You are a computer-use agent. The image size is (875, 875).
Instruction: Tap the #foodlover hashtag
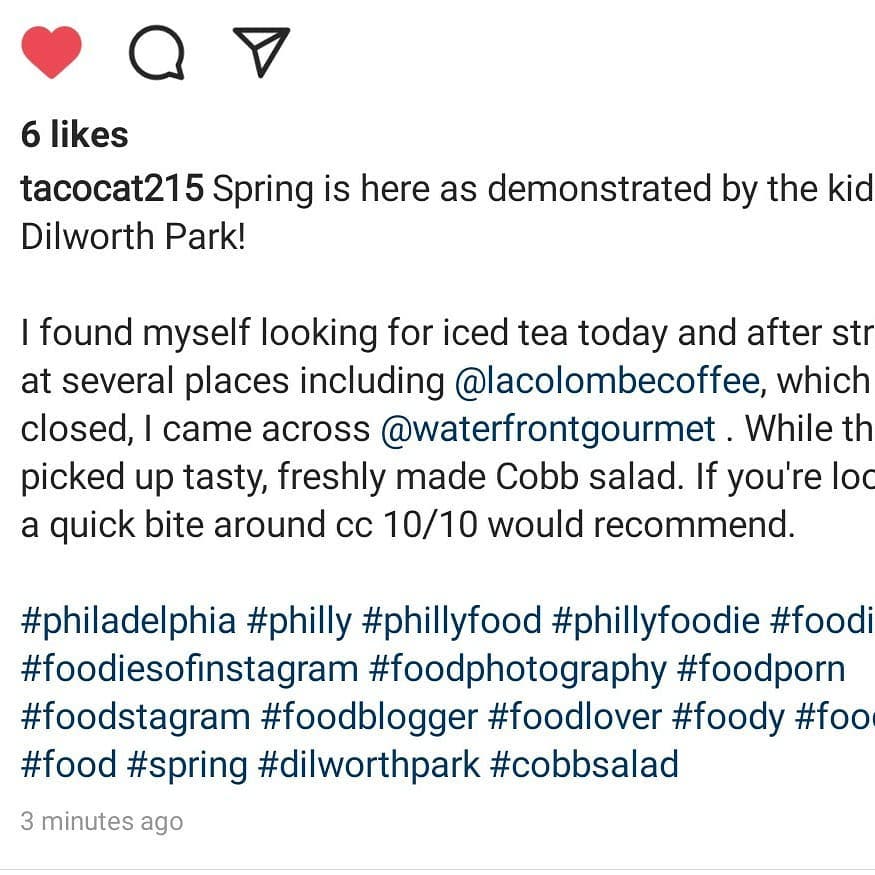575,718
